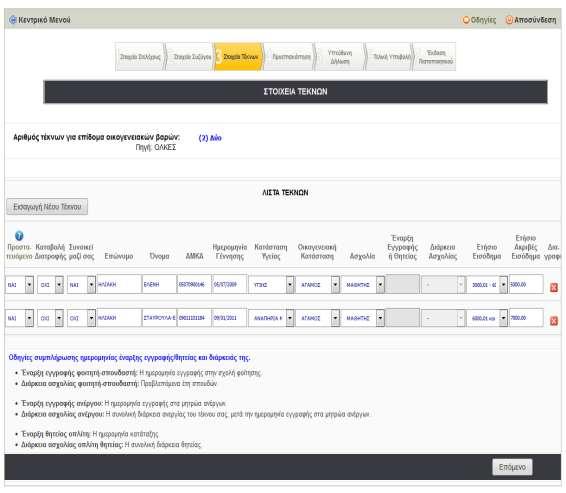
Task: Click the Όνομα field containing ΕΛΕΝΗ
Action: click(x=160, y=284)
